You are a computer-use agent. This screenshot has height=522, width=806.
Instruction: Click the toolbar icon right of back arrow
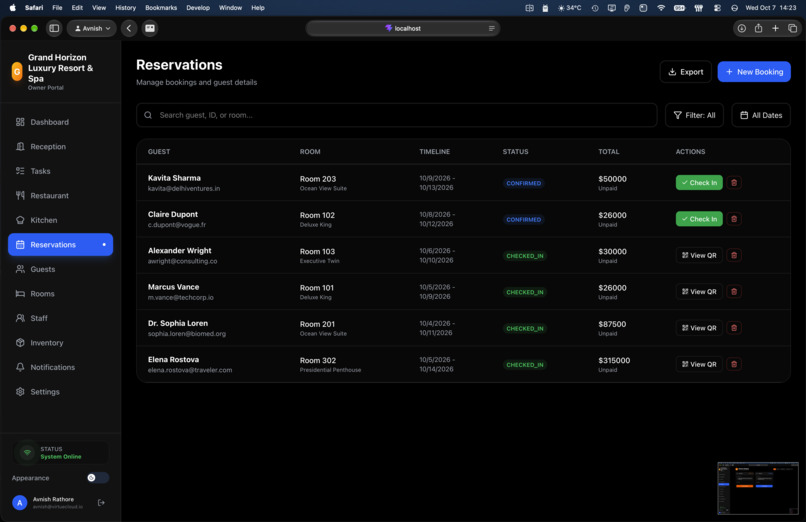[150, 28]
